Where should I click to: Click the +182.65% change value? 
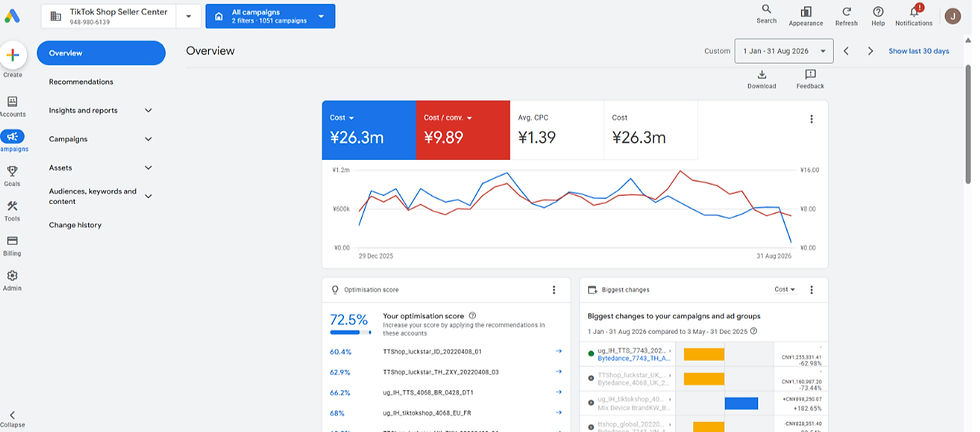pos(808,408)
